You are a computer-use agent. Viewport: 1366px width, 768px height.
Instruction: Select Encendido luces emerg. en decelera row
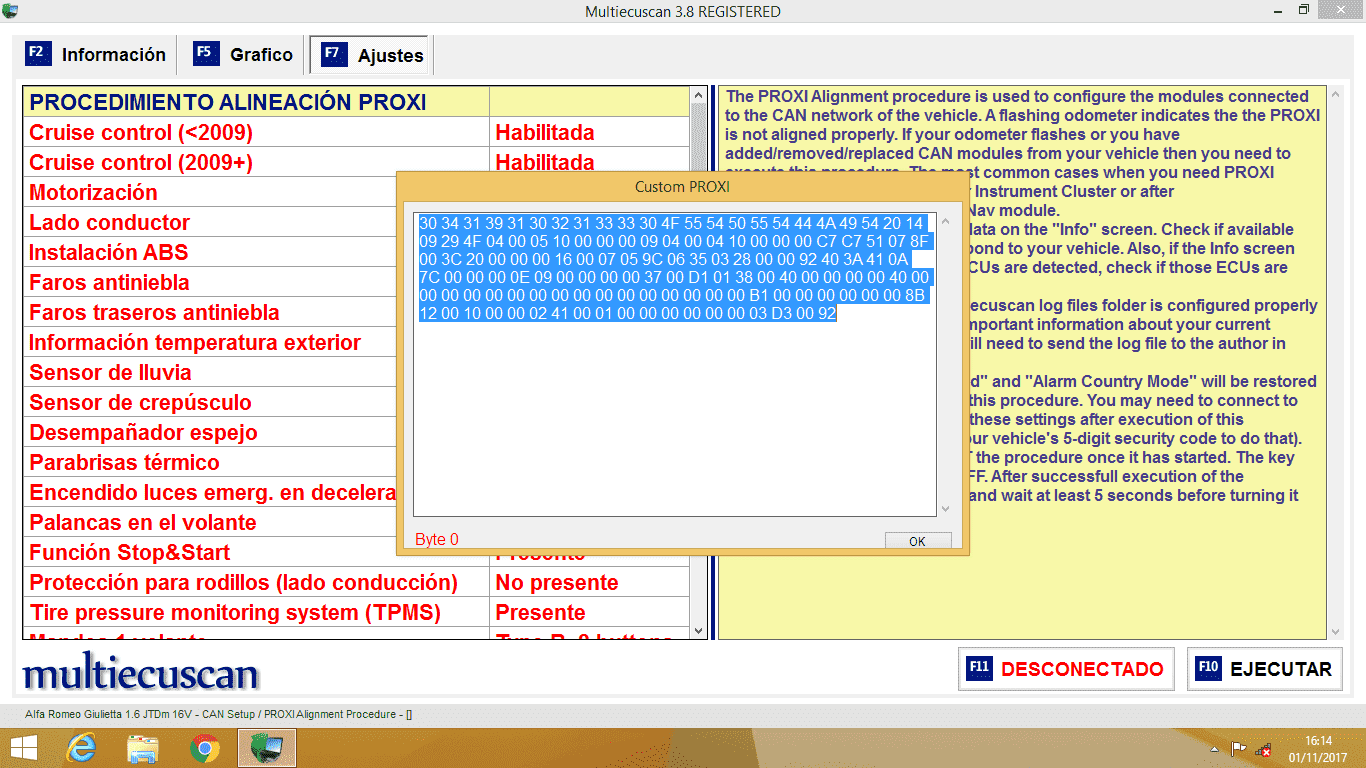click(210, 492)
